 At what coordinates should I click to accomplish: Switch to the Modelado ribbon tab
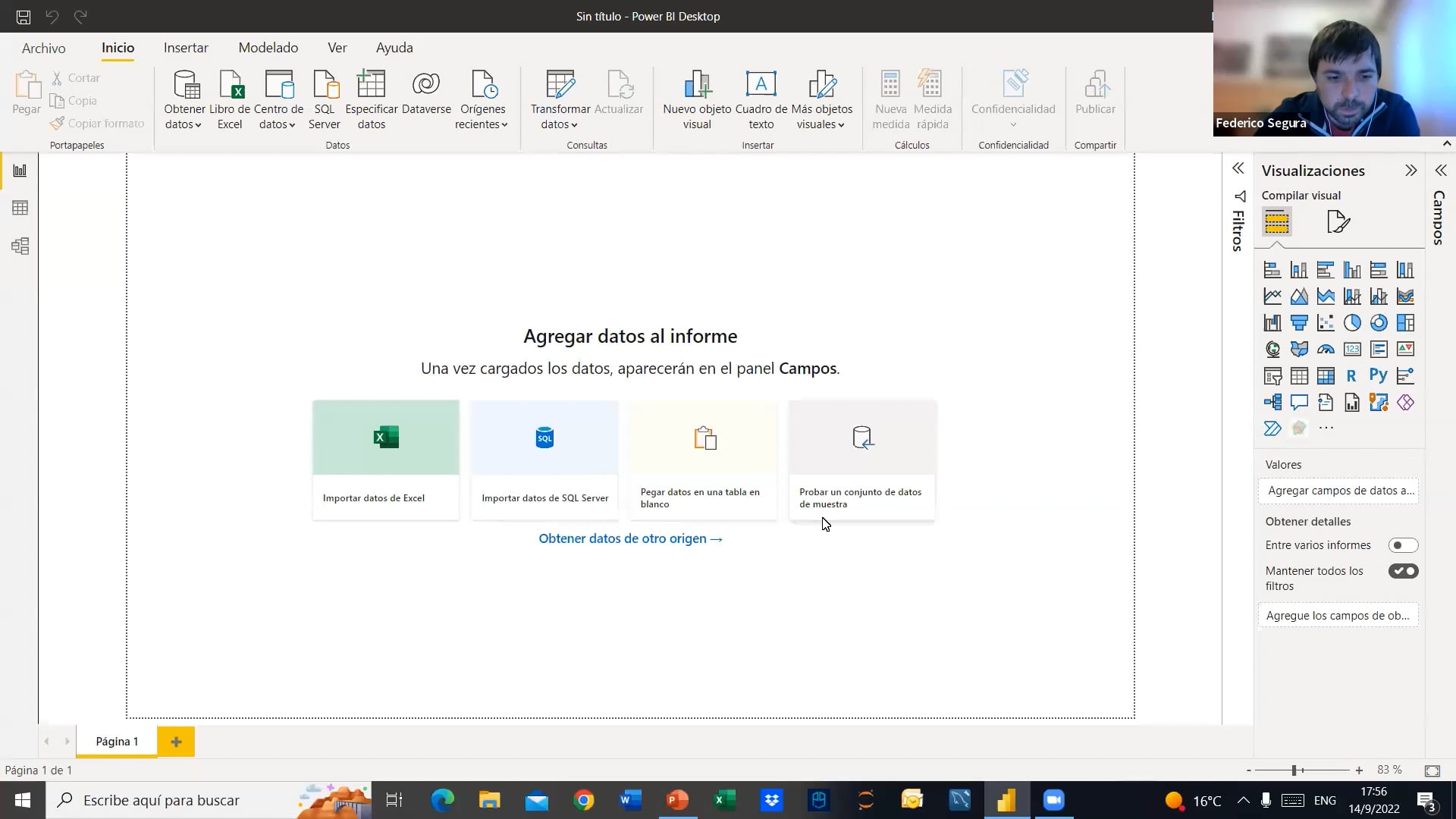click(x=267, y=47)
